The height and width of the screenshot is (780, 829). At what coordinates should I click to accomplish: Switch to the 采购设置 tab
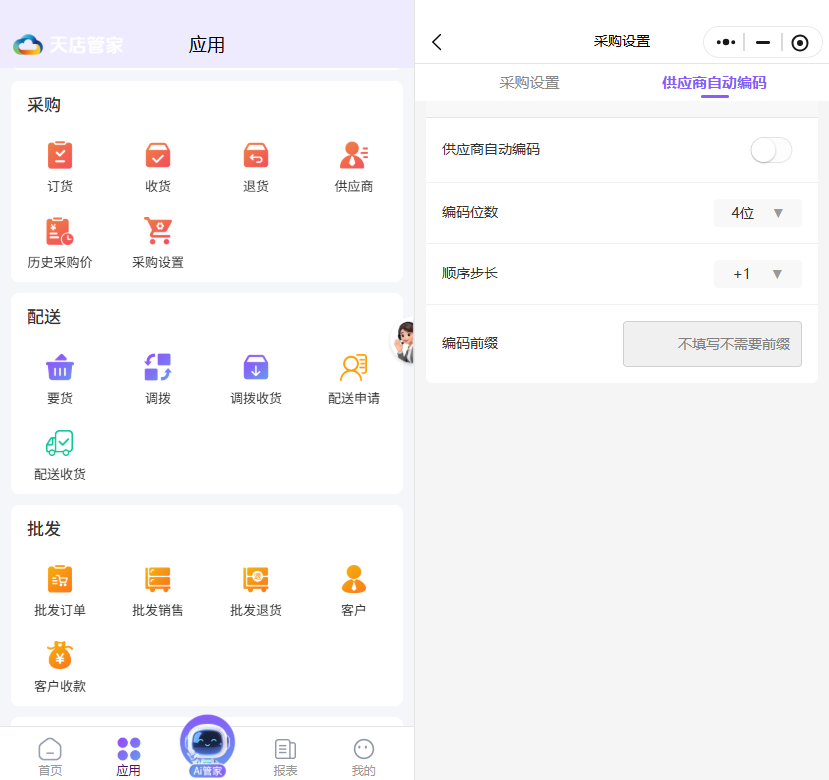529,83
